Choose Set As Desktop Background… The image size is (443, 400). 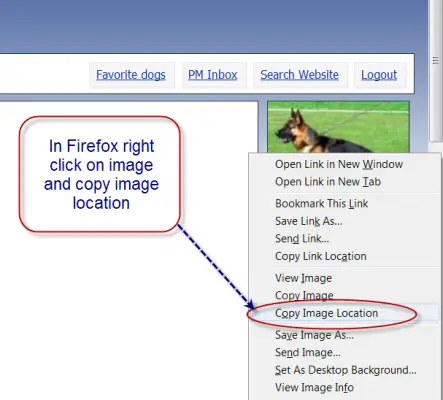(x=345, y=370)
